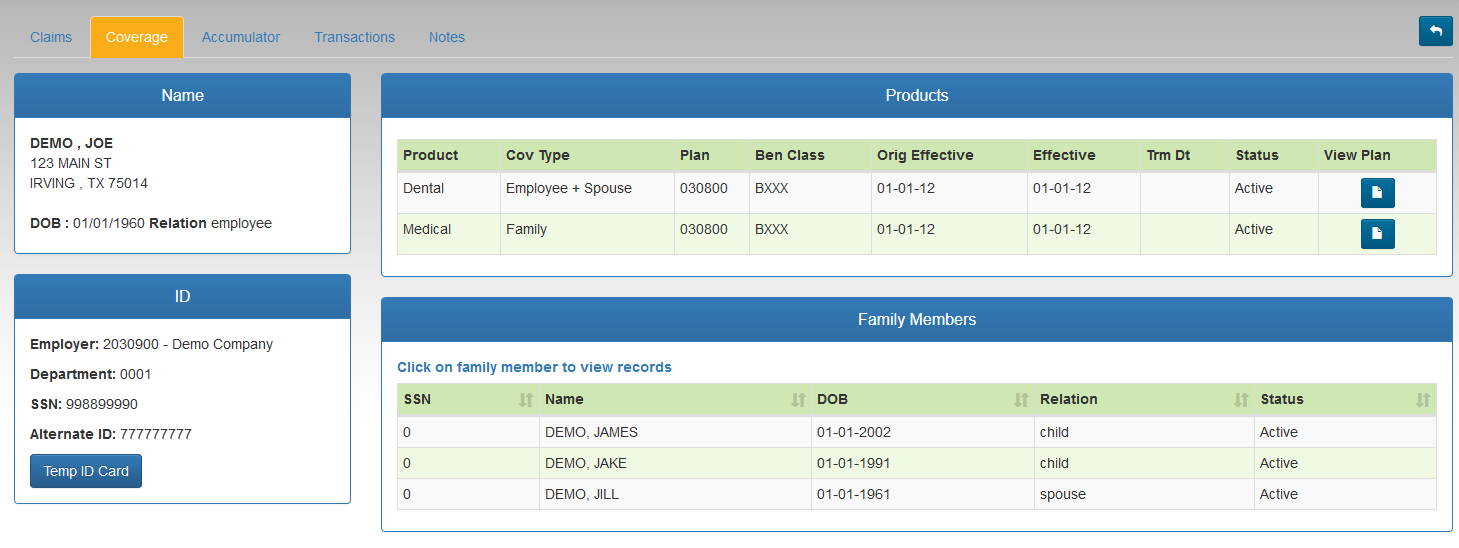Open the Accumulator tab
1459x548 pixels.
[x=241, y=37]
